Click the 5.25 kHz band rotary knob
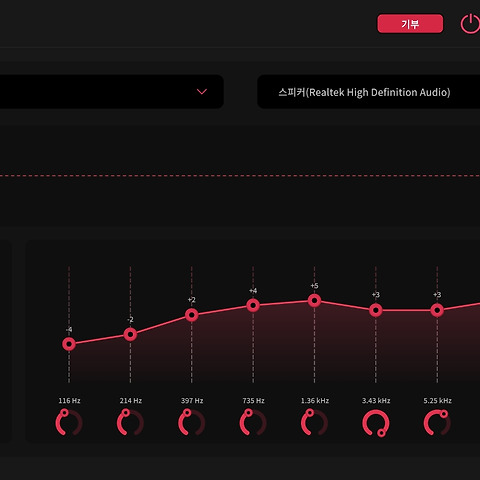This screenshot has width=480, height=480. tap(437, 423)
